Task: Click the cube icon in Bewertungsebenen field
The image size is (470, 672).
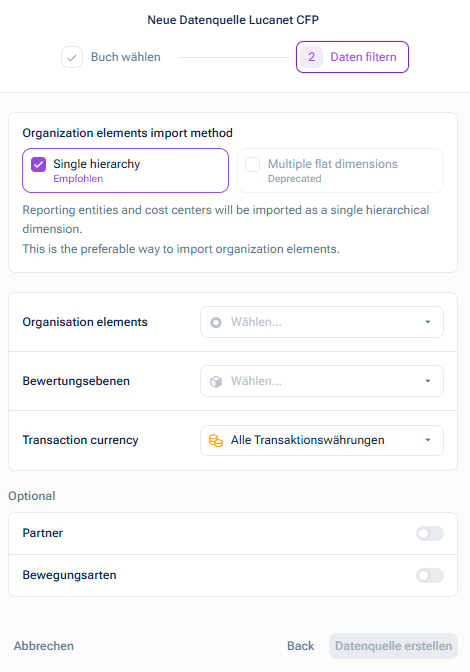Action: [216, 381]
